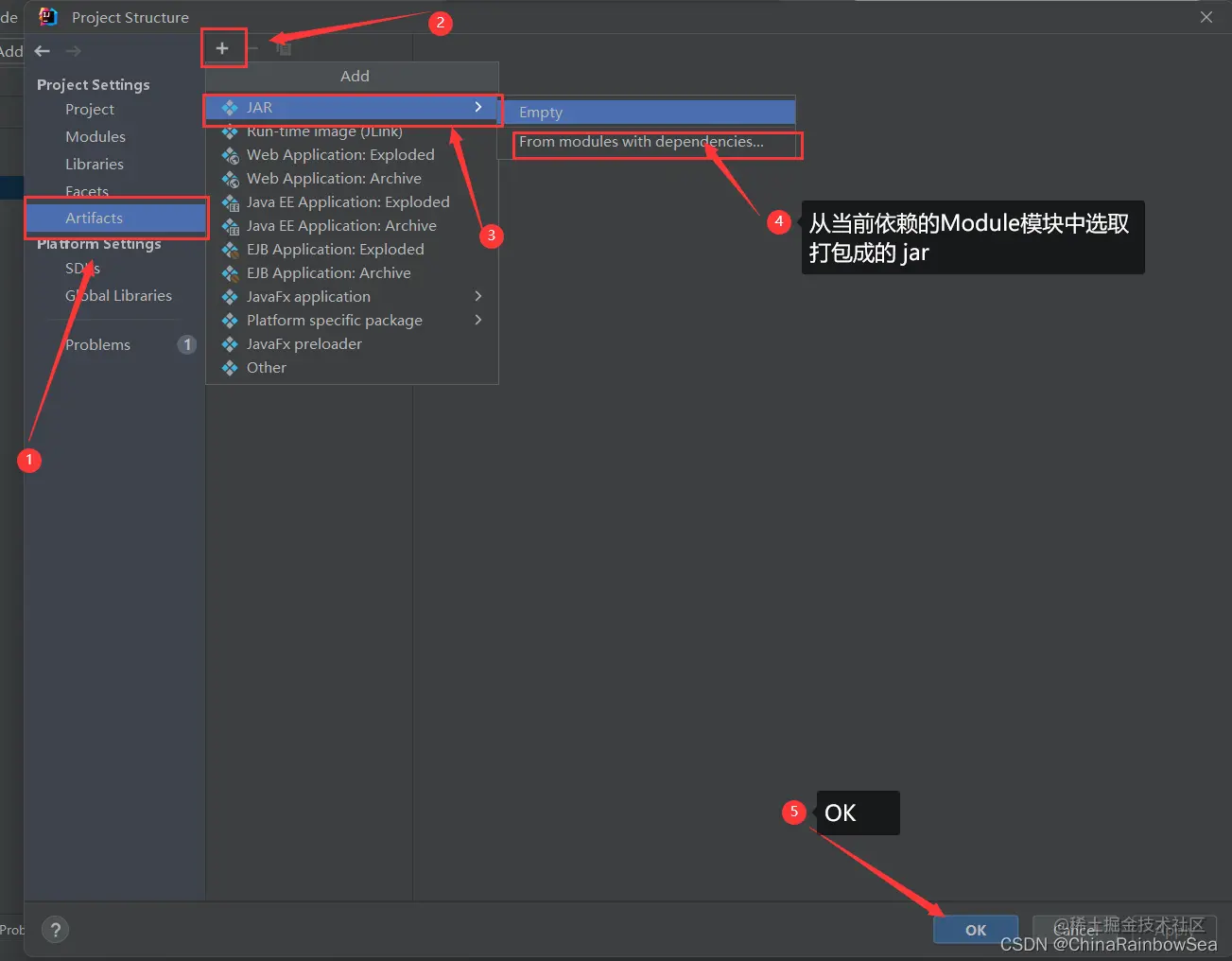Select Artifacts in the sidebar

point(115,218)
